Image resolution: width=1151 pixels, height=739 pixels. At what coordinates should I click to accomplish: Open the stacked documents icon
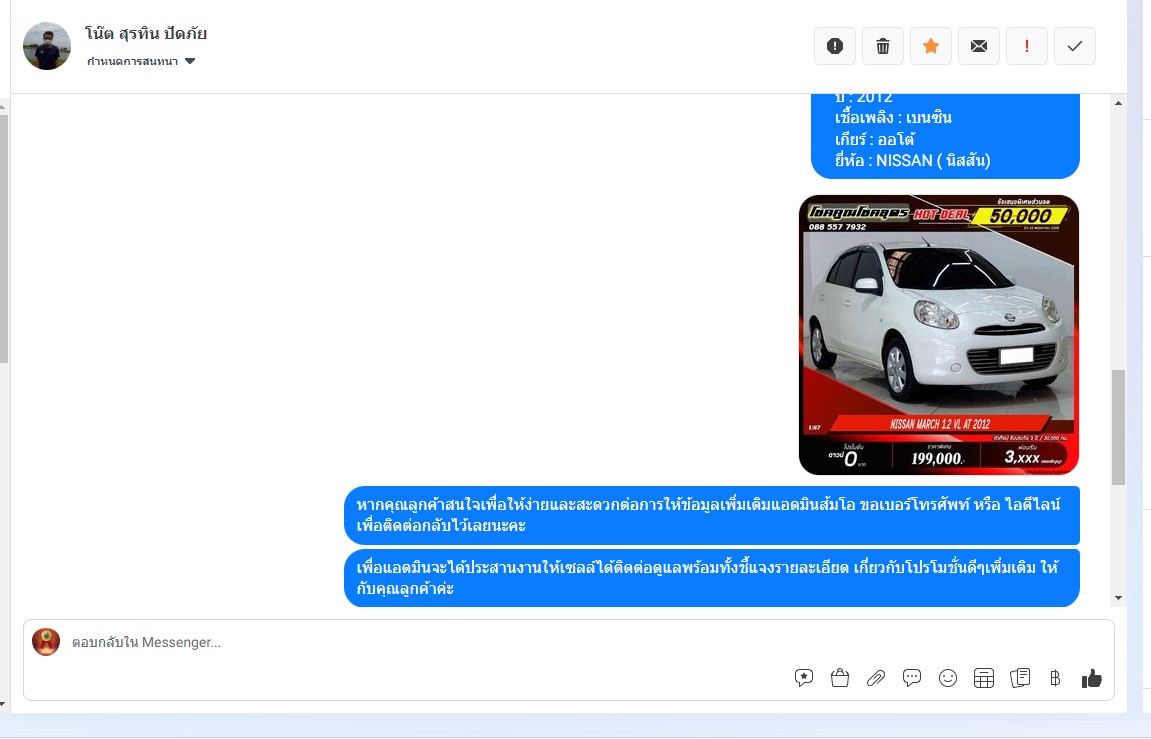pos(1020,678)
